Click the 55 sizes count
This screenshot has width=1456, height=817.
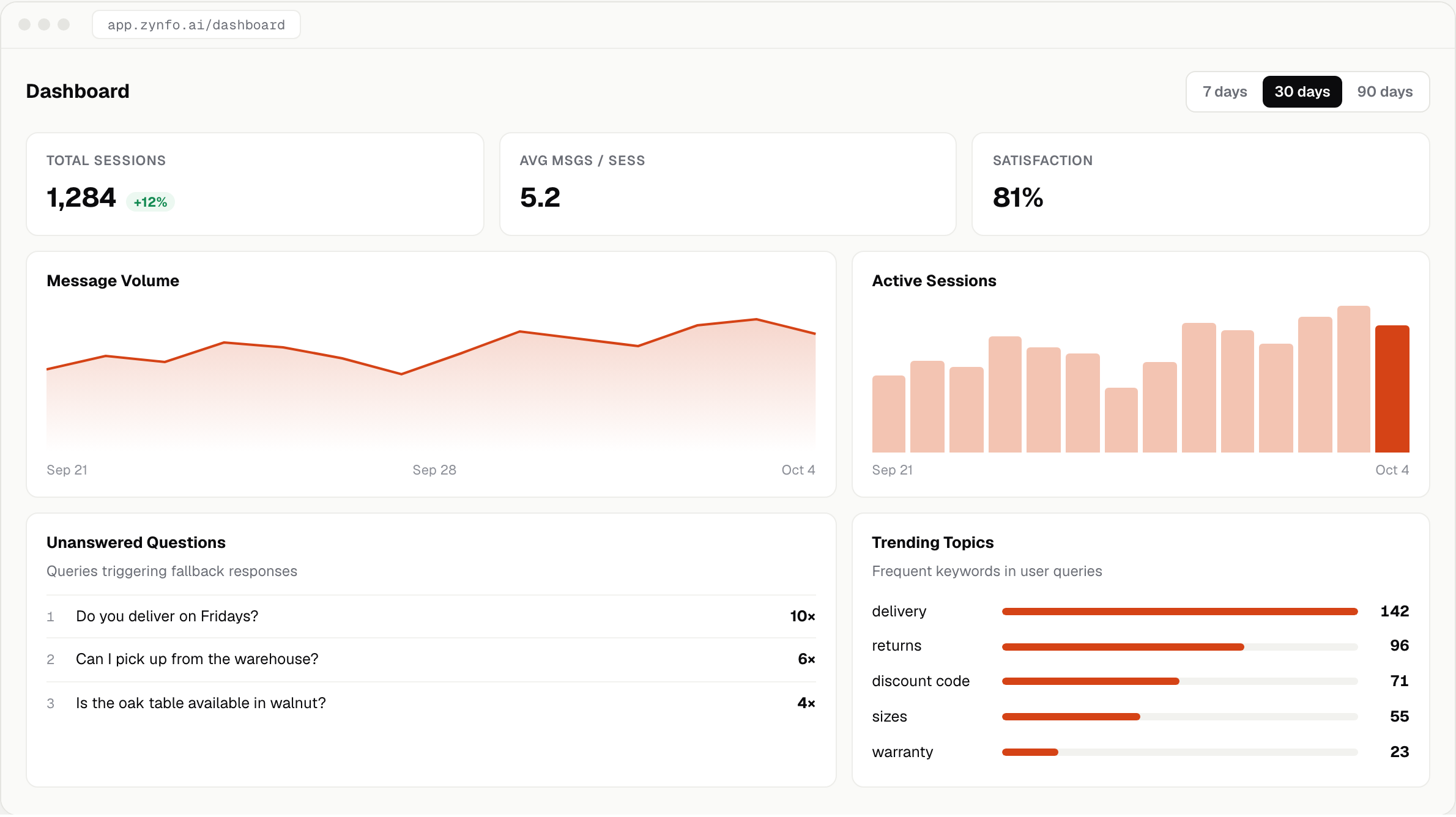(1399, 717)
